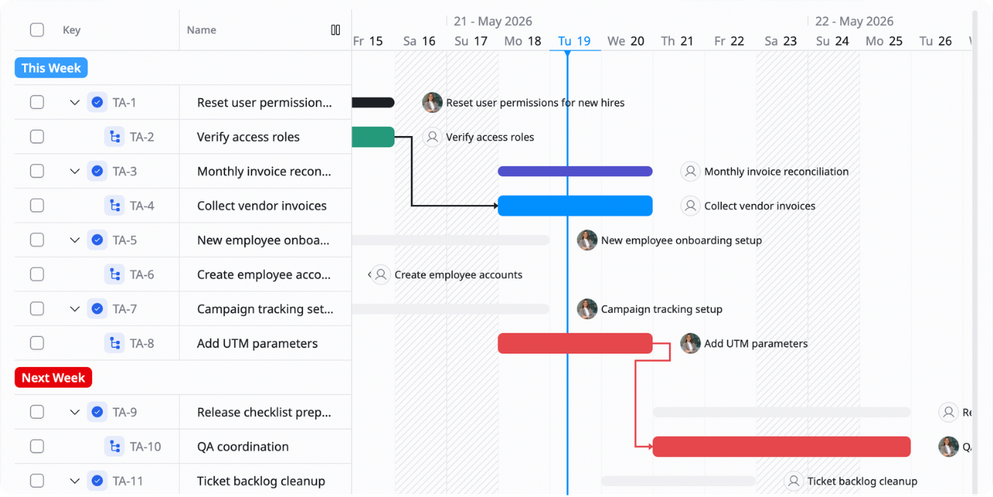The height and width of the screenshot is (497, 993).
Task: Click the black Reset user permissions Gantt bar
Action: click(373, 103)
